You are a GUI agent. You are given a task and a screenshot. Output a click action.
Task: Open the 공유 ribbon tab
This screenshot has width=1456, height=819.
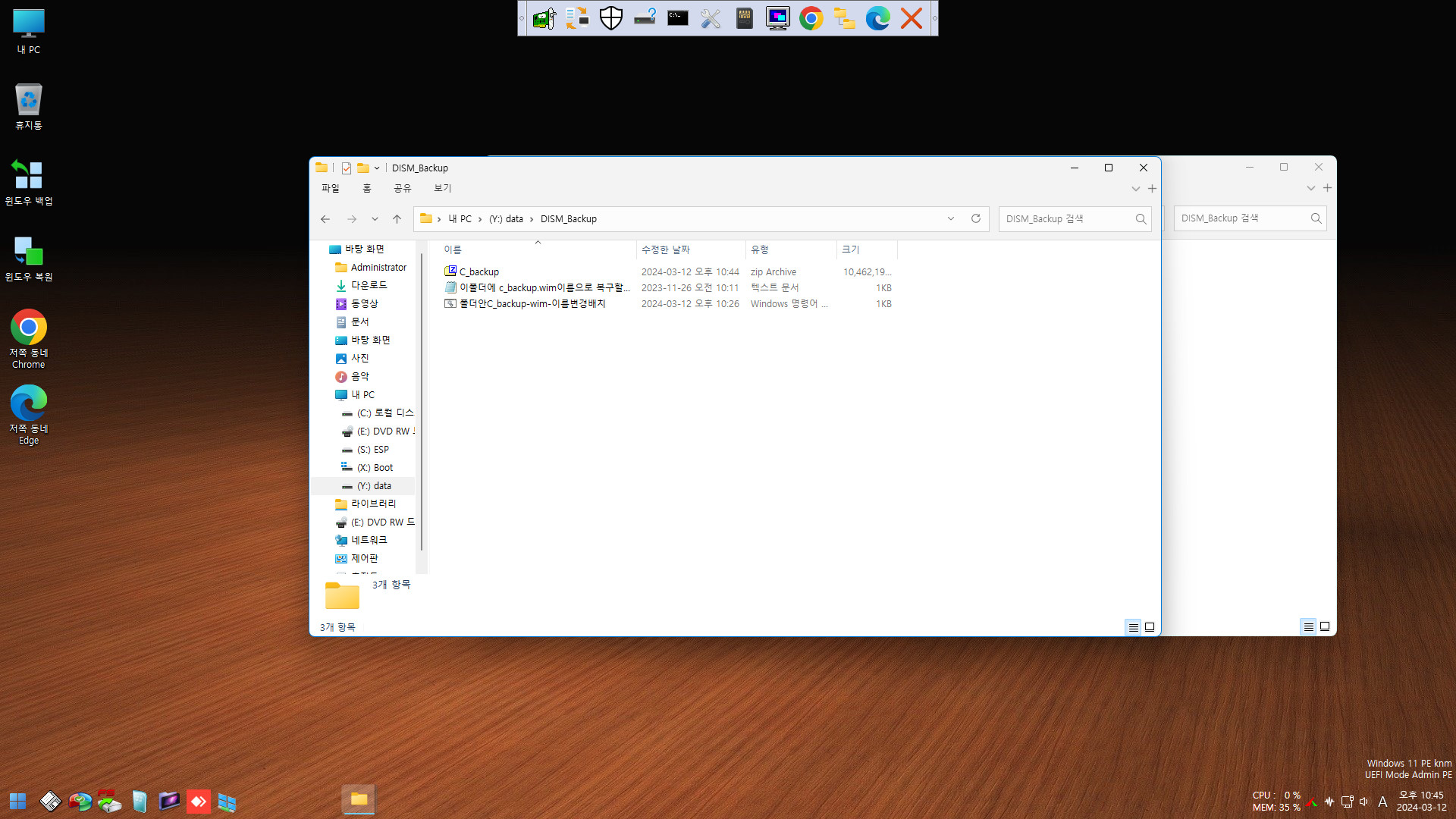(x=403, y=188)
